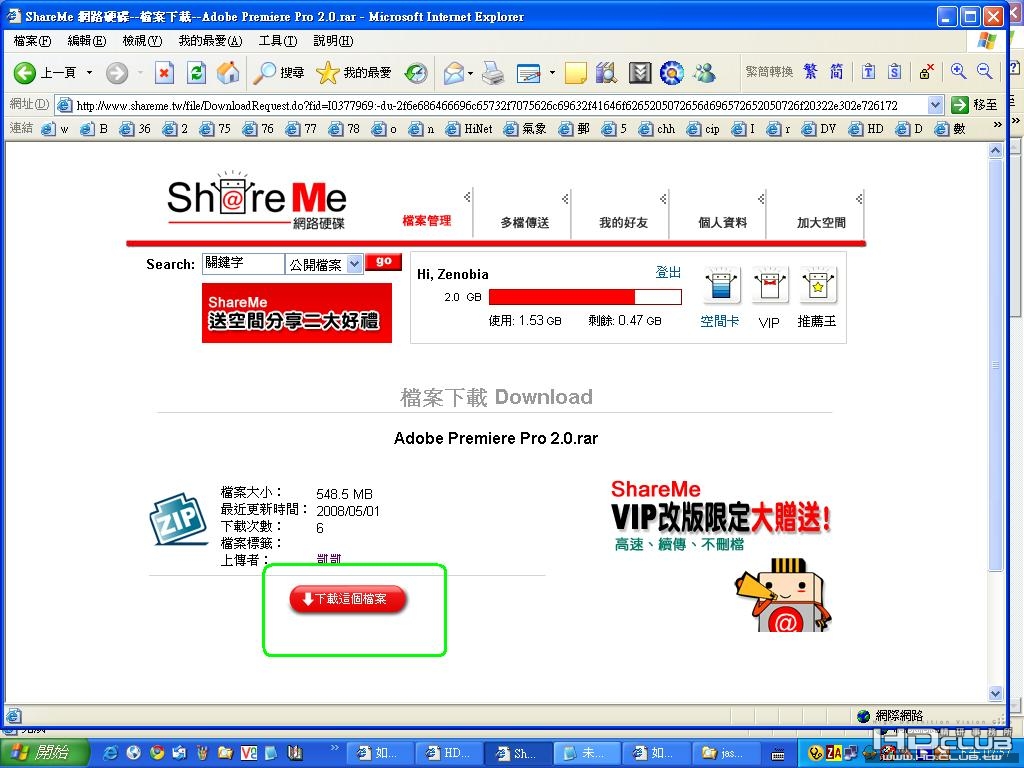This screenshot has width=1024, height=768.
Task: Zoom out with the minus magnifier icon
Action: [984, 71]
